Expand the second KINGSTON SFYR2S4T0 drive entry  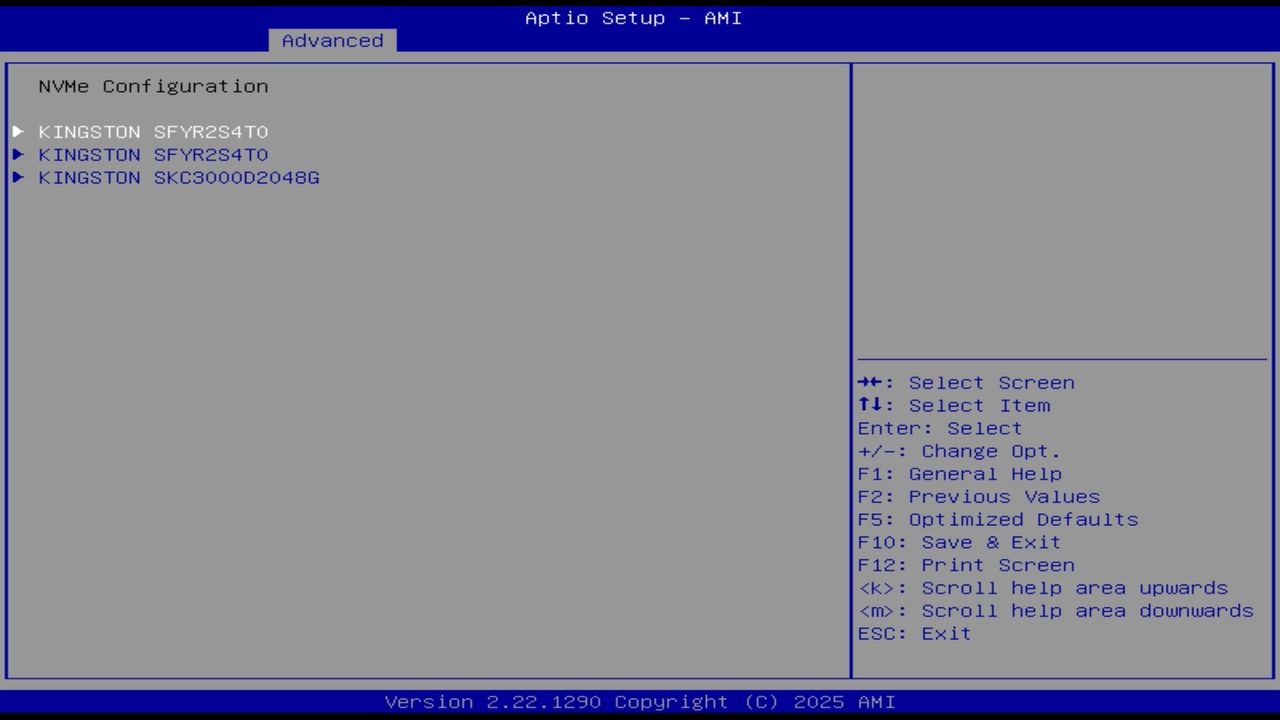153,154
